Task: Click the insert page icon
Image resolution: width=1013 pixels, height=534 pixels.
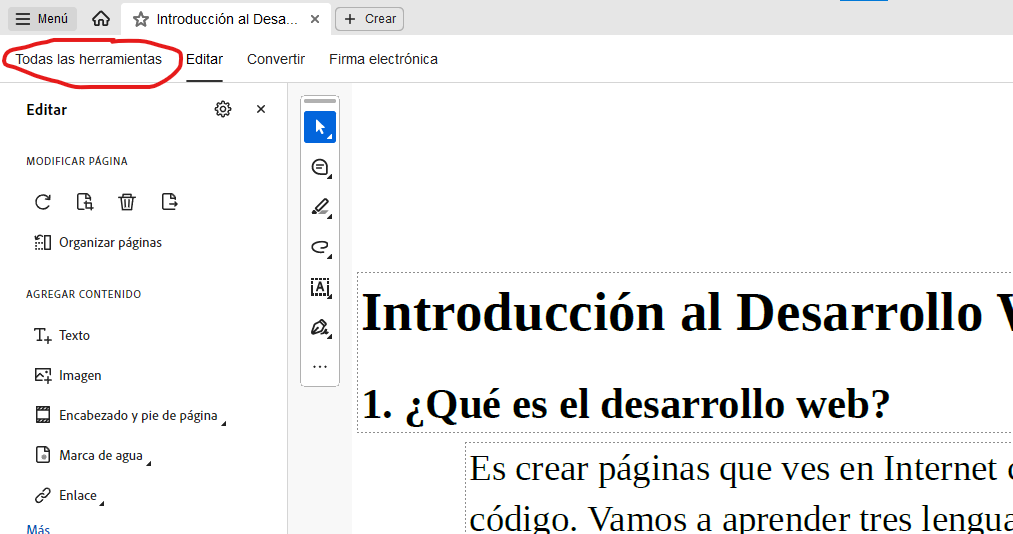Action: pyautogui.click(x=85, y=202)
